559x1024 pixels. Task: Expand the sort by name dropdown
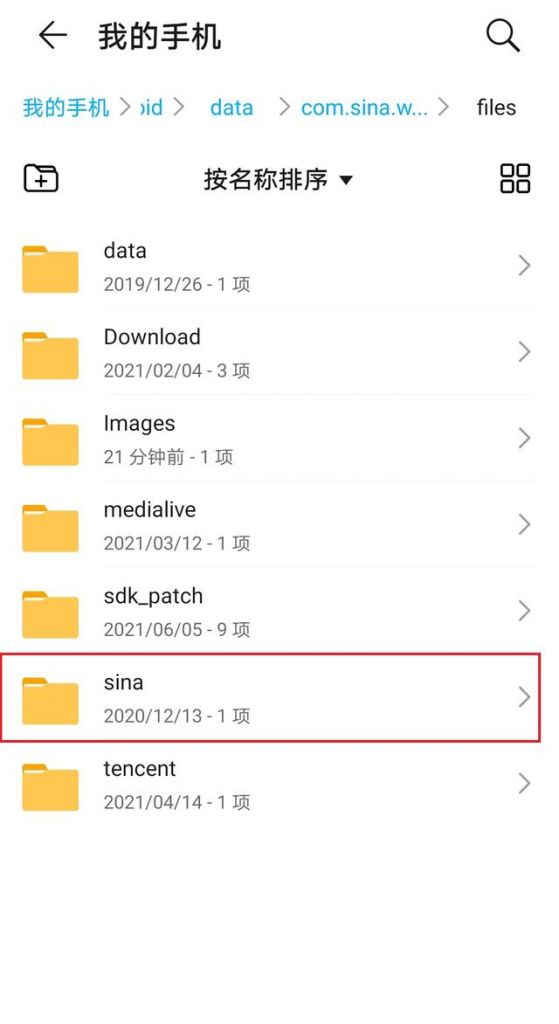tap(278, 179)
